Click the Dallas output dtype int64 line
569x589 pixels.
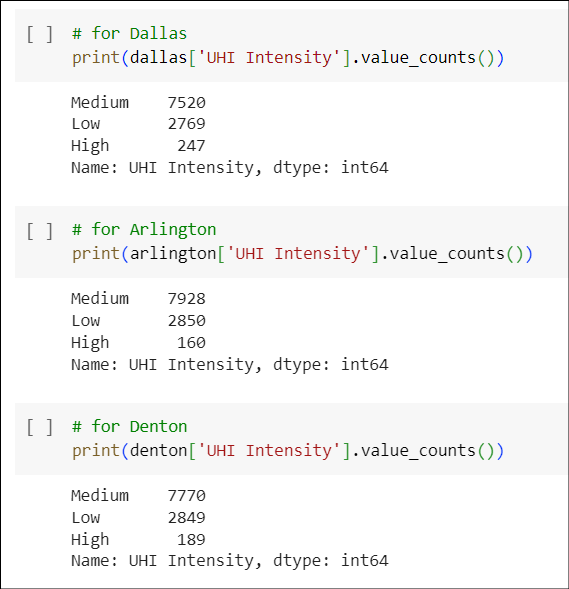[x=229, y=168]
